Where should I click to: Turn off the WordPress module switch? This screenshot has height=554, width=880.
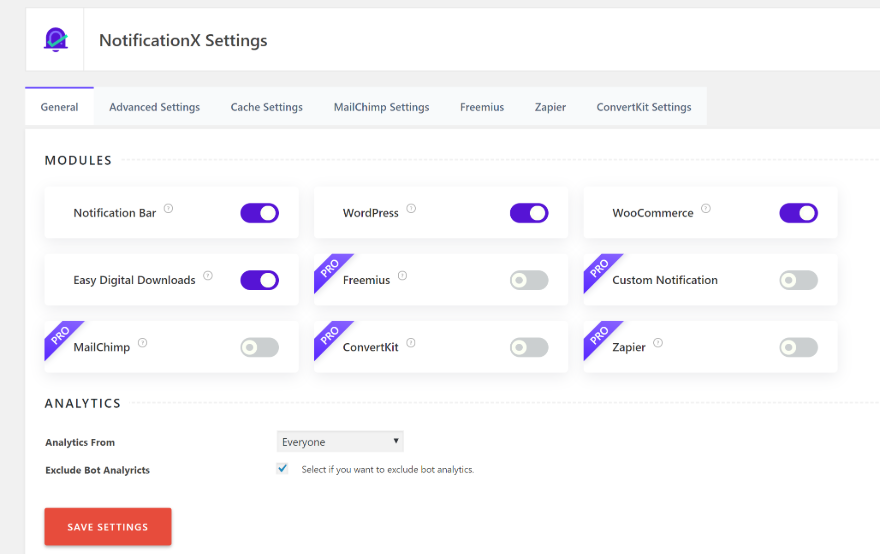pos(529,213)
